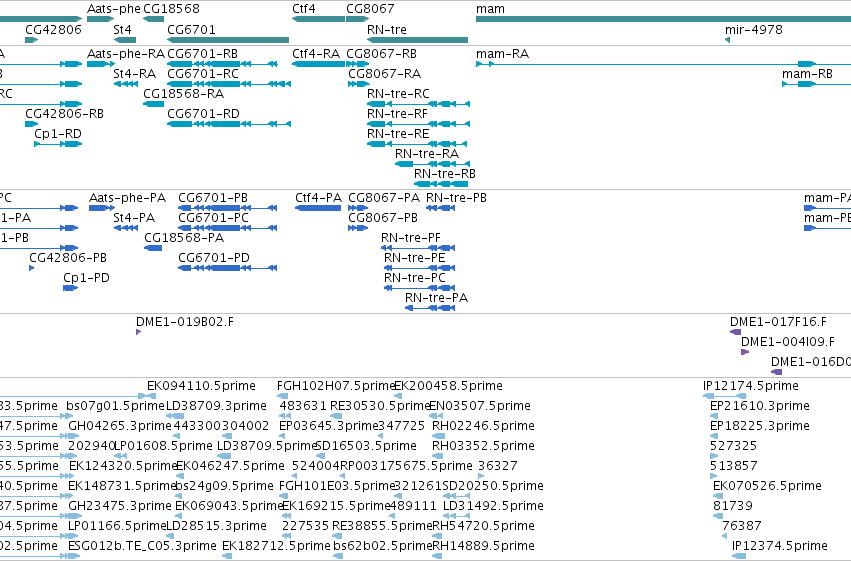Click the 'CG42806' gene label
Screen dimensions: 851x561
(x=53, y=29)
